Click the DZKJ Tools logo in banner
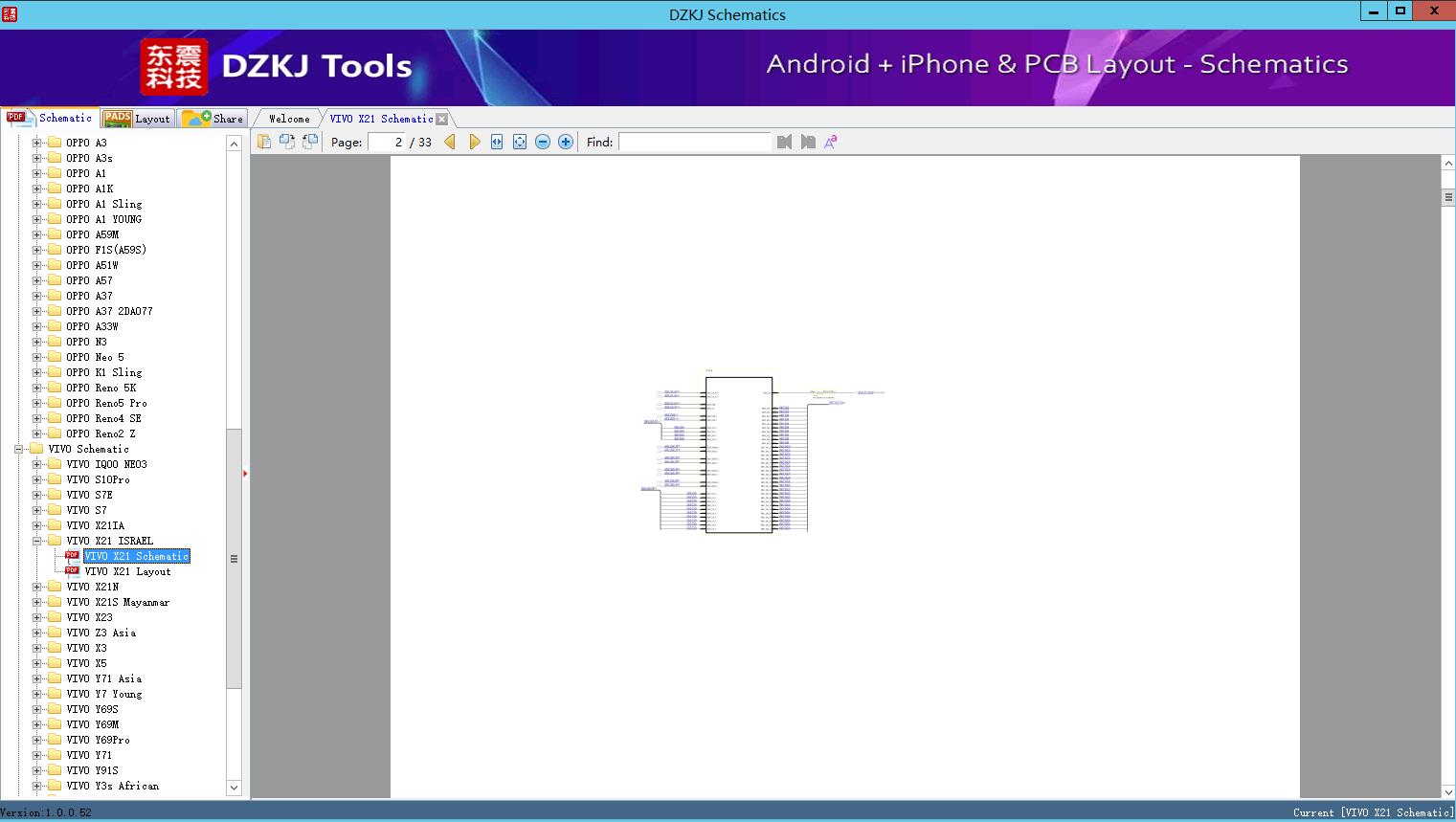Image resolution: width=1456 pixels, height=822 pixels. point(277,67)
